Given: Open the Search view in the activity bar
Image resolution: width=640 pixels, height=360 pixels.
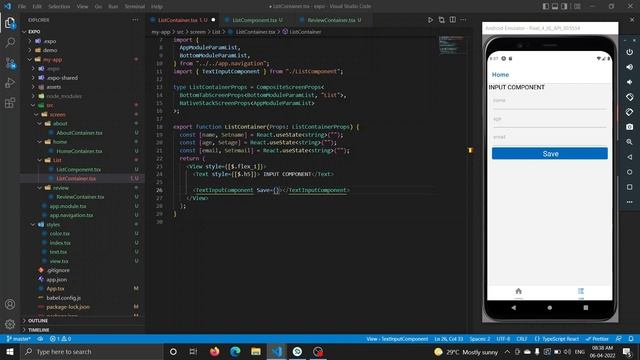Looking at the screenshot, I should [x=10, y=42].
